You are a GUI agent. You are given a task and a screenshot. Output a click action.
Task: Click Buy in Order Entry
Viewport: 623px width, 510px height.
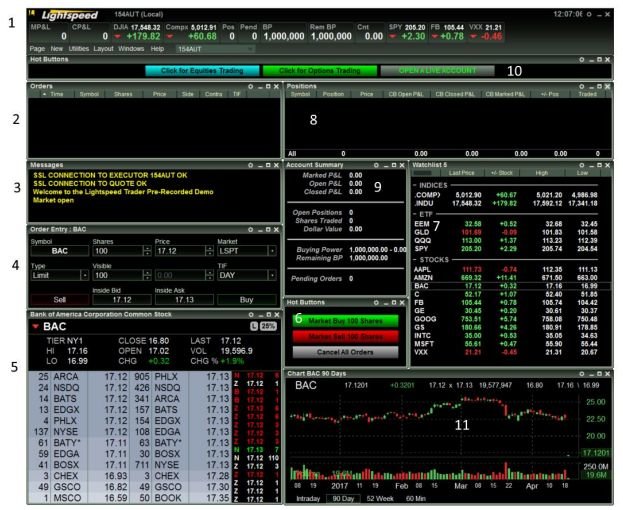point(247,300)
